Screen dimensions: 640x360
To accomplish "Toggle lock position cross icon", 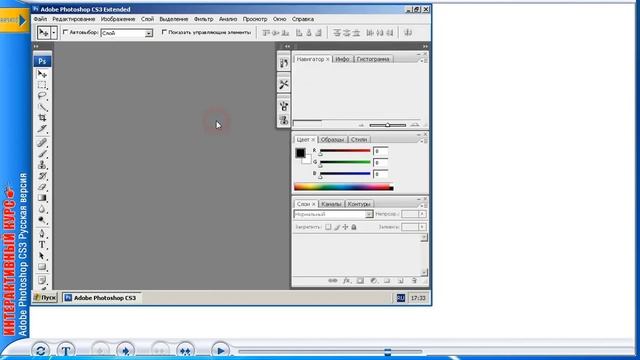I will pos(345,227).
